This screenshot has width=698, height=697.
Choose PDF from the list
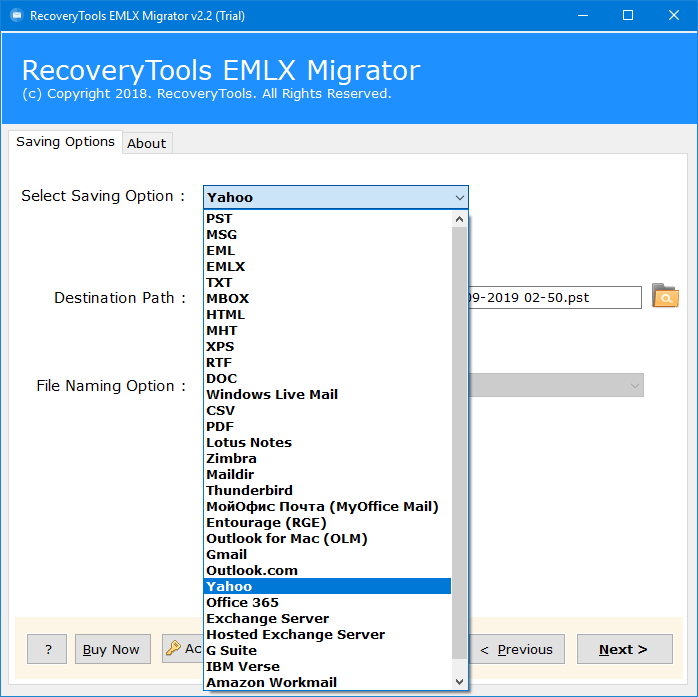[327, 427]
